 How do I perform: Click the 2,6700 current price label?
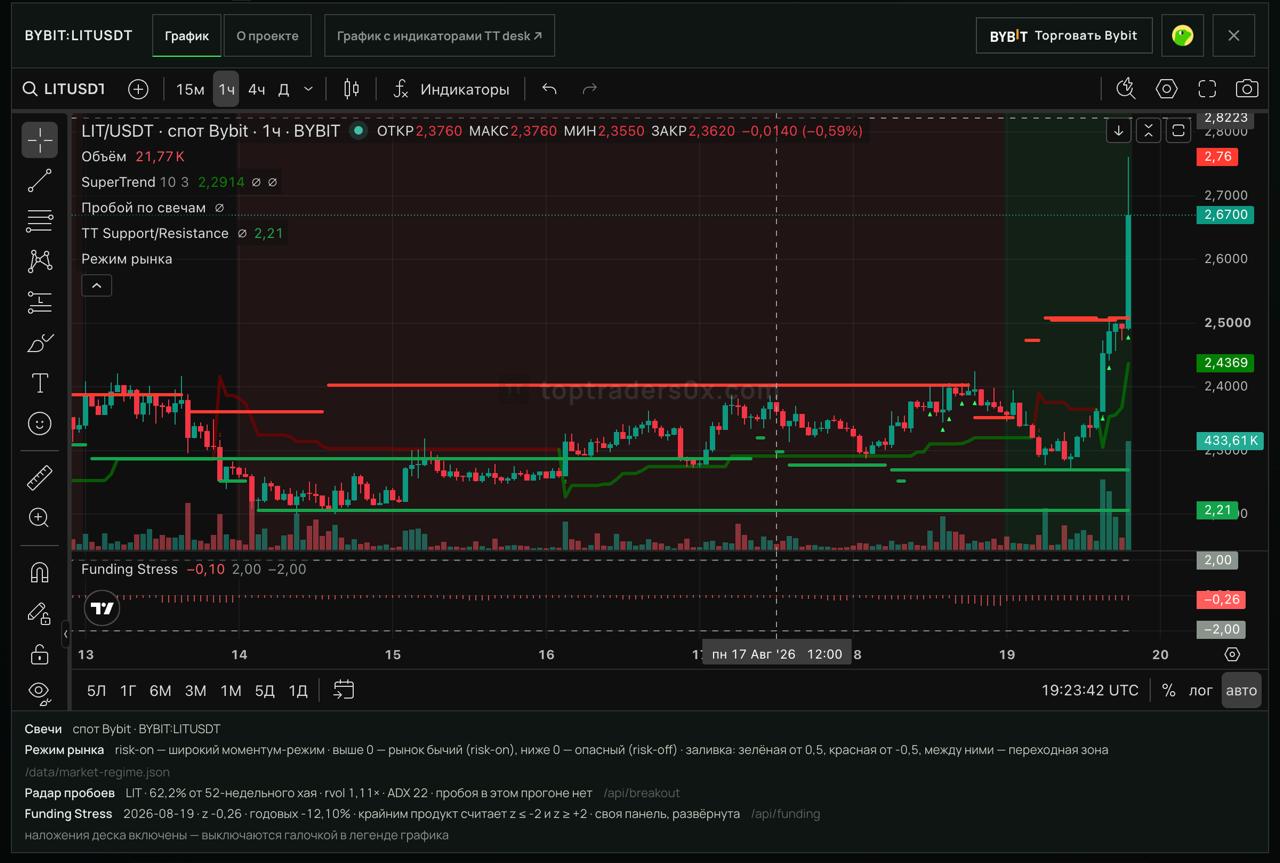(x=1225, y=214)
